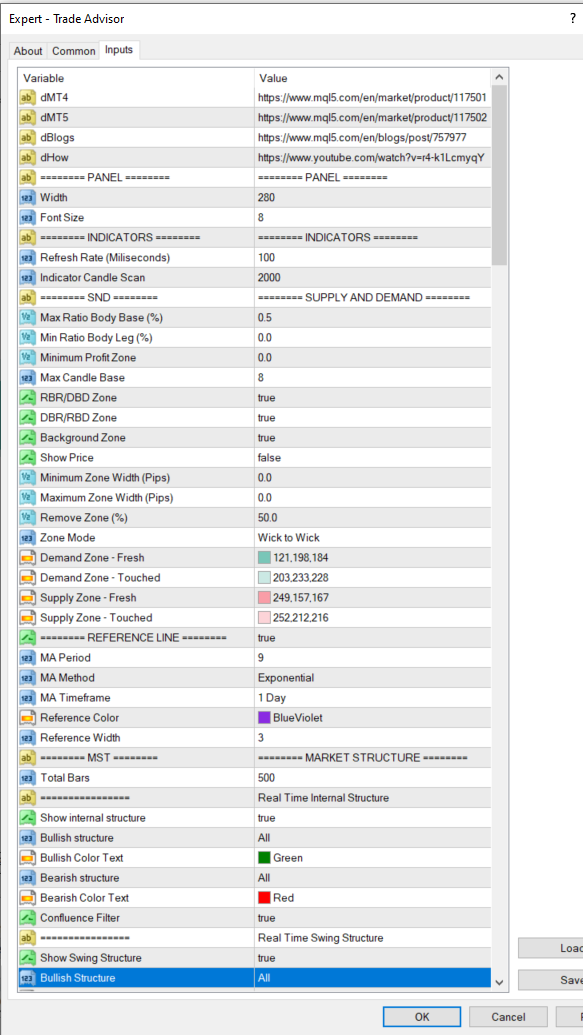Toggle Background Zone true value
Viewport: 583px width, 1035px height.
(372, 438)
